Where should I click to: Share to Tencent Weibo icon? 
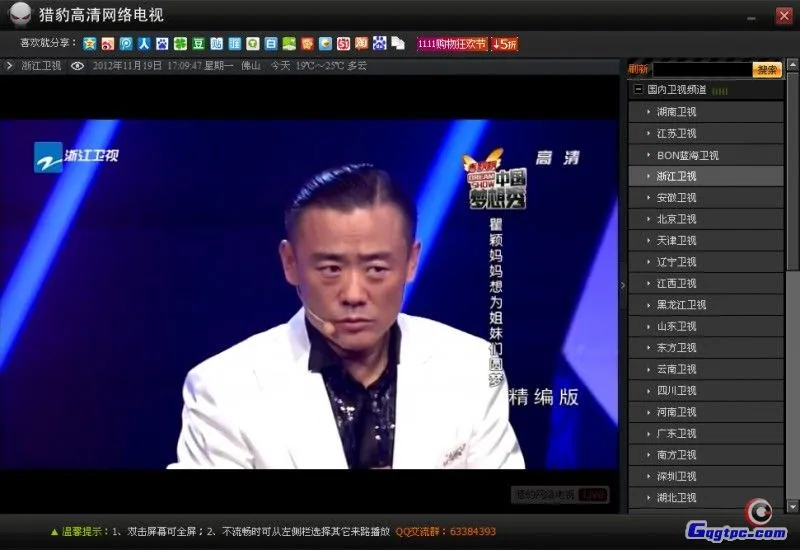[126, 44]
